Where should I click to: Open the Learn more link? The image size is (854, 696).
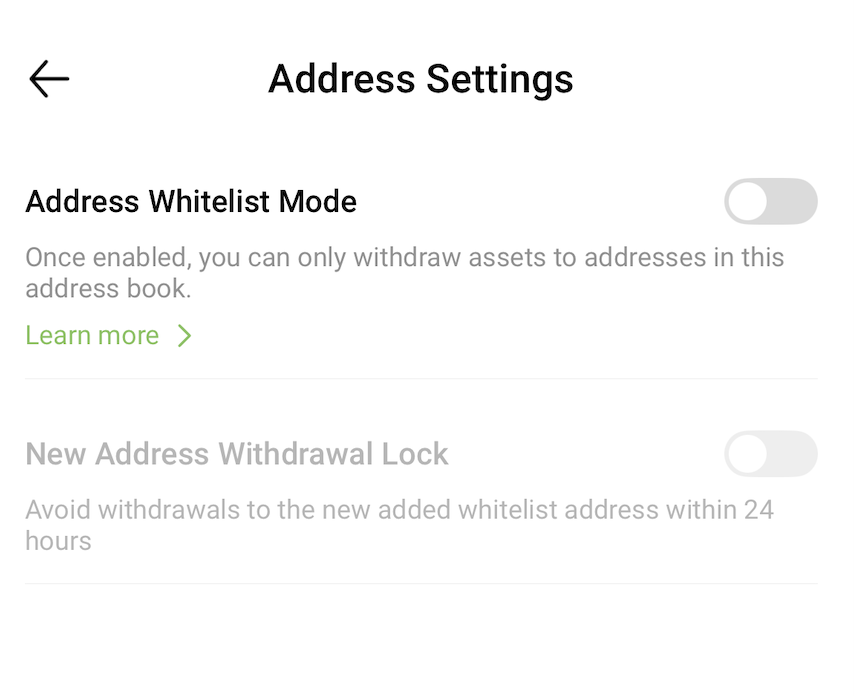point(93,336)
